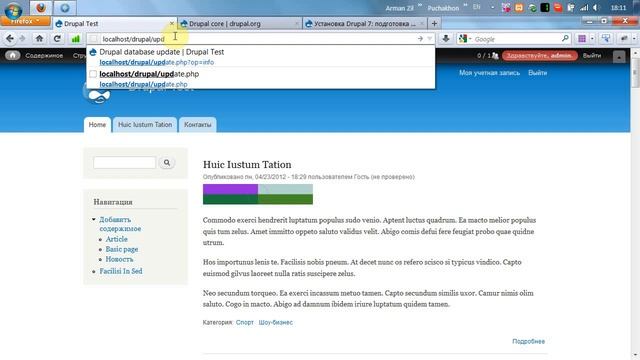Open the Article sidebar link
This screenshot has width=640, height=360.
(x=117, y=239)
